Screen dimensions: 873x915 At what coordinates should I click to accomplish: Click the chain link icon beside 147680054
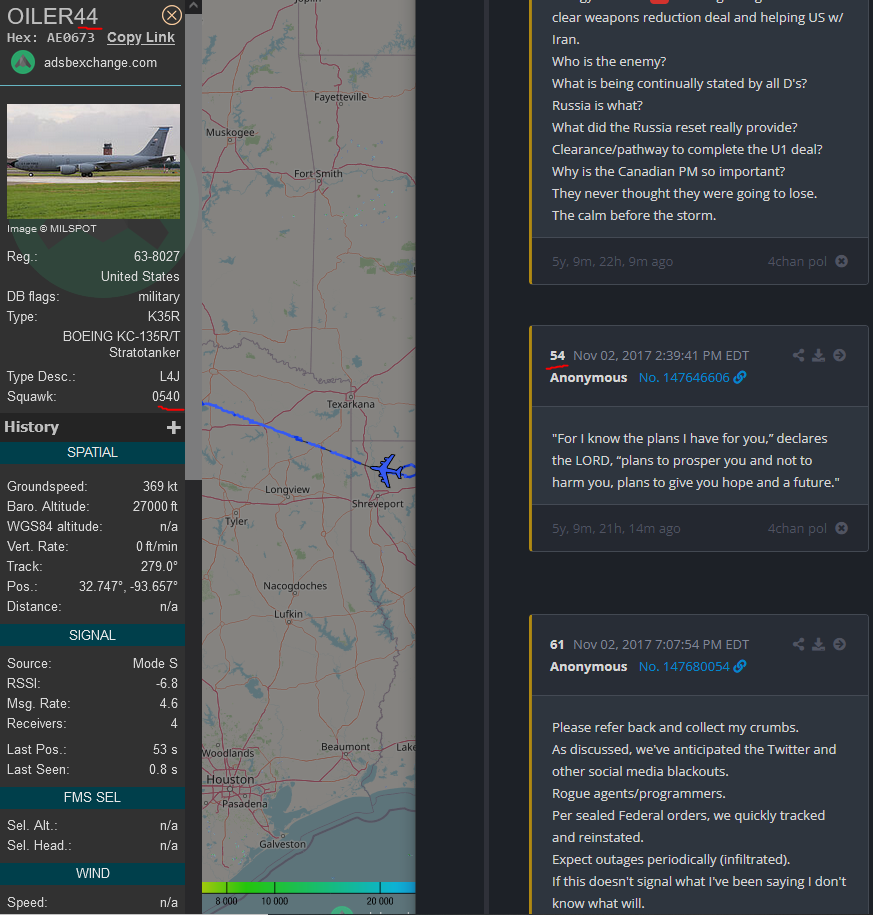click(740, 666)
